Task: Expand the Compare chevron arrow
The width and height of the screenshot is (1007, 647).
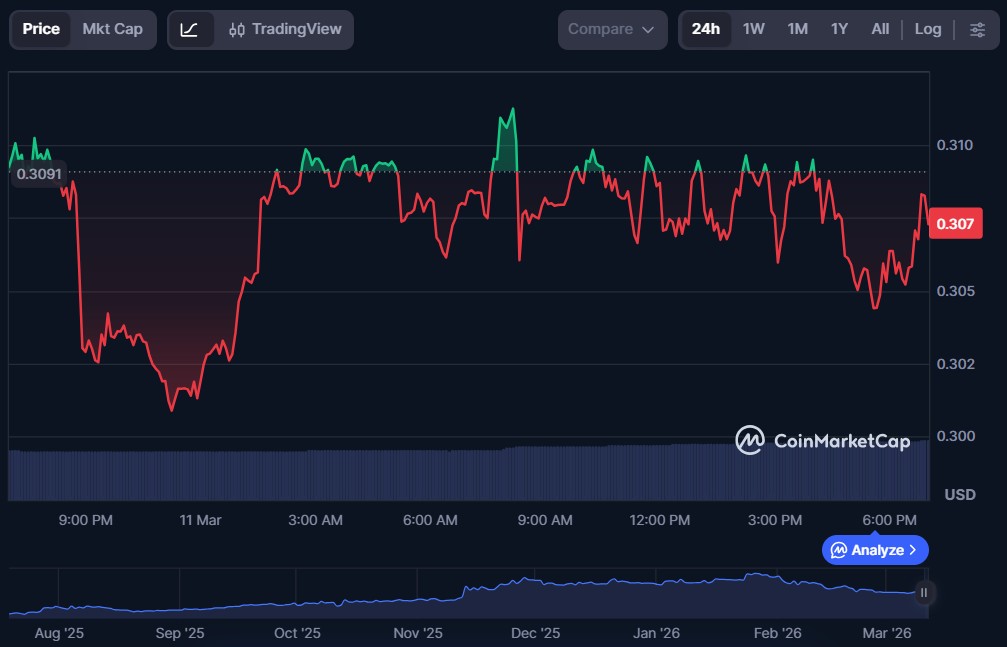Action: coord(648,30)
